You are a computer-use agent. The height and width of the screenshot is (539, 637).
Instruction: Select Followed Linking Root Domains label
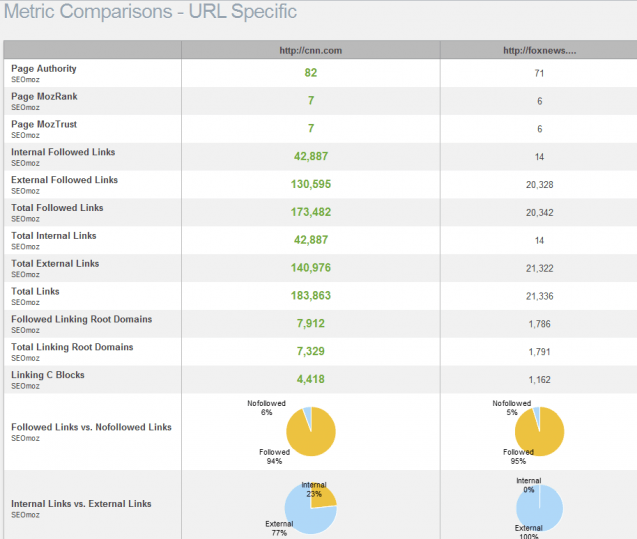[x=81, y=319]
